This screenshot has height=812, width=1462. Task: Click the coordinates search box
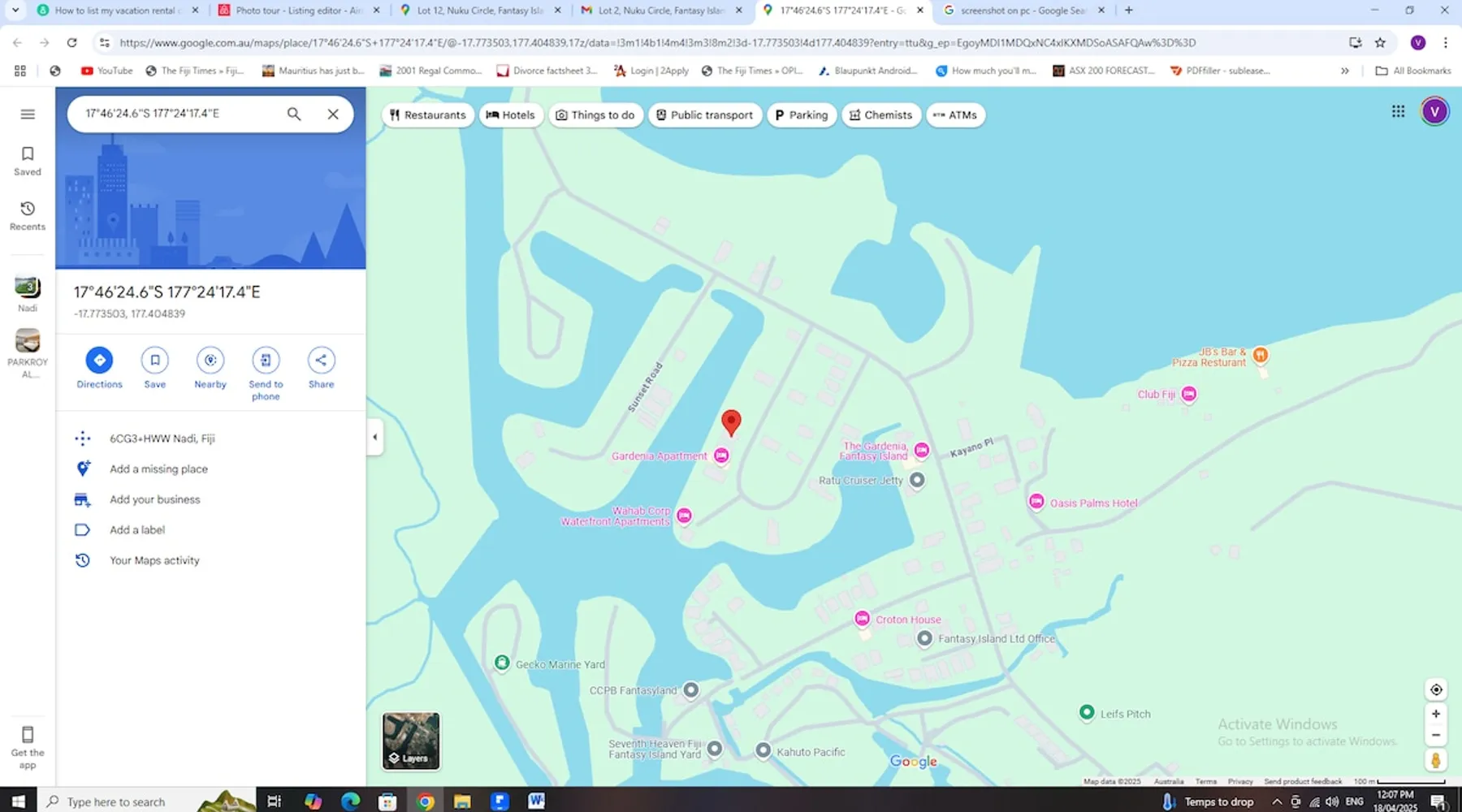(x=179, y=114)
